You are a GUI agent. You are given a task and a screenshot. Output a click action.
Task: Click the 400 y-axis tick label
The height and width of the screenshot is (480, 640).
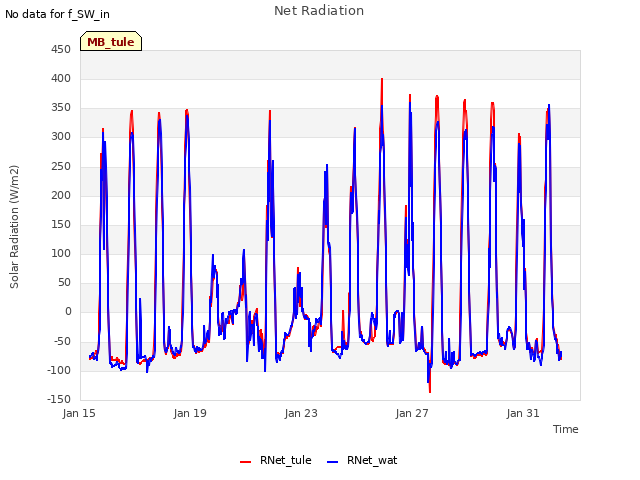click(61, 79)
